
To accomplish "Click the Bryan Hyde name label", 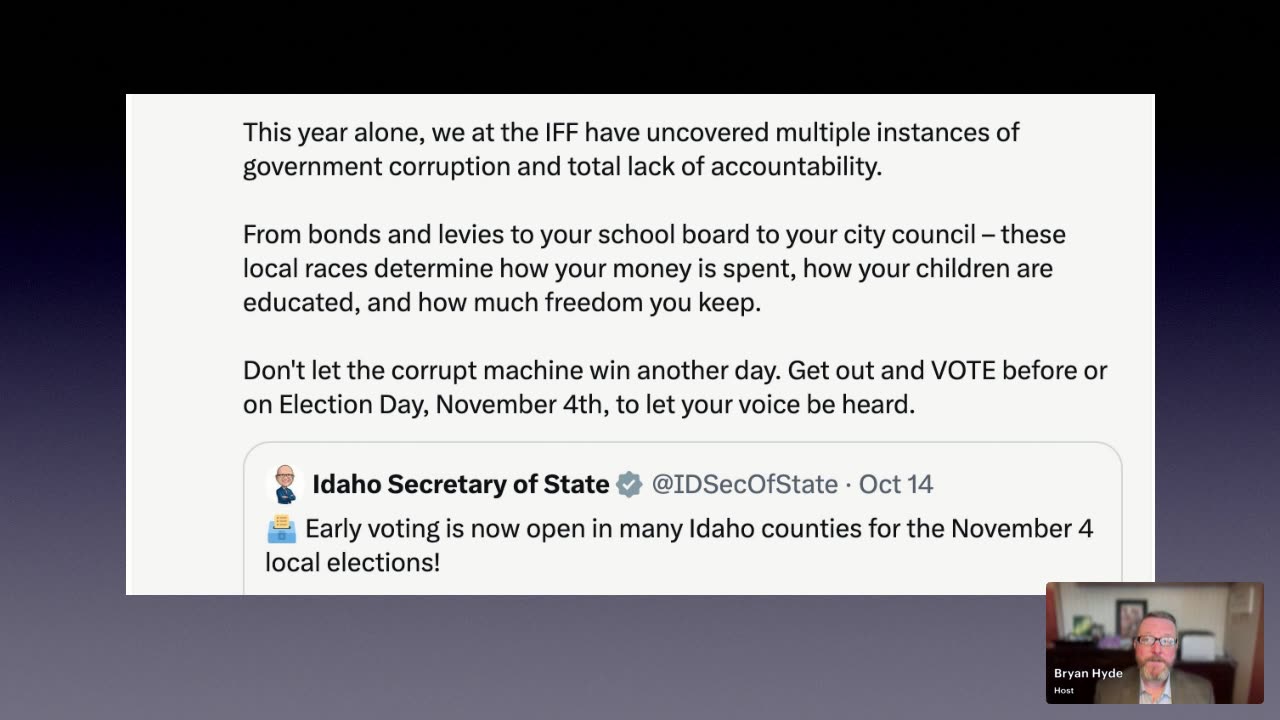I will (1088, 673).
